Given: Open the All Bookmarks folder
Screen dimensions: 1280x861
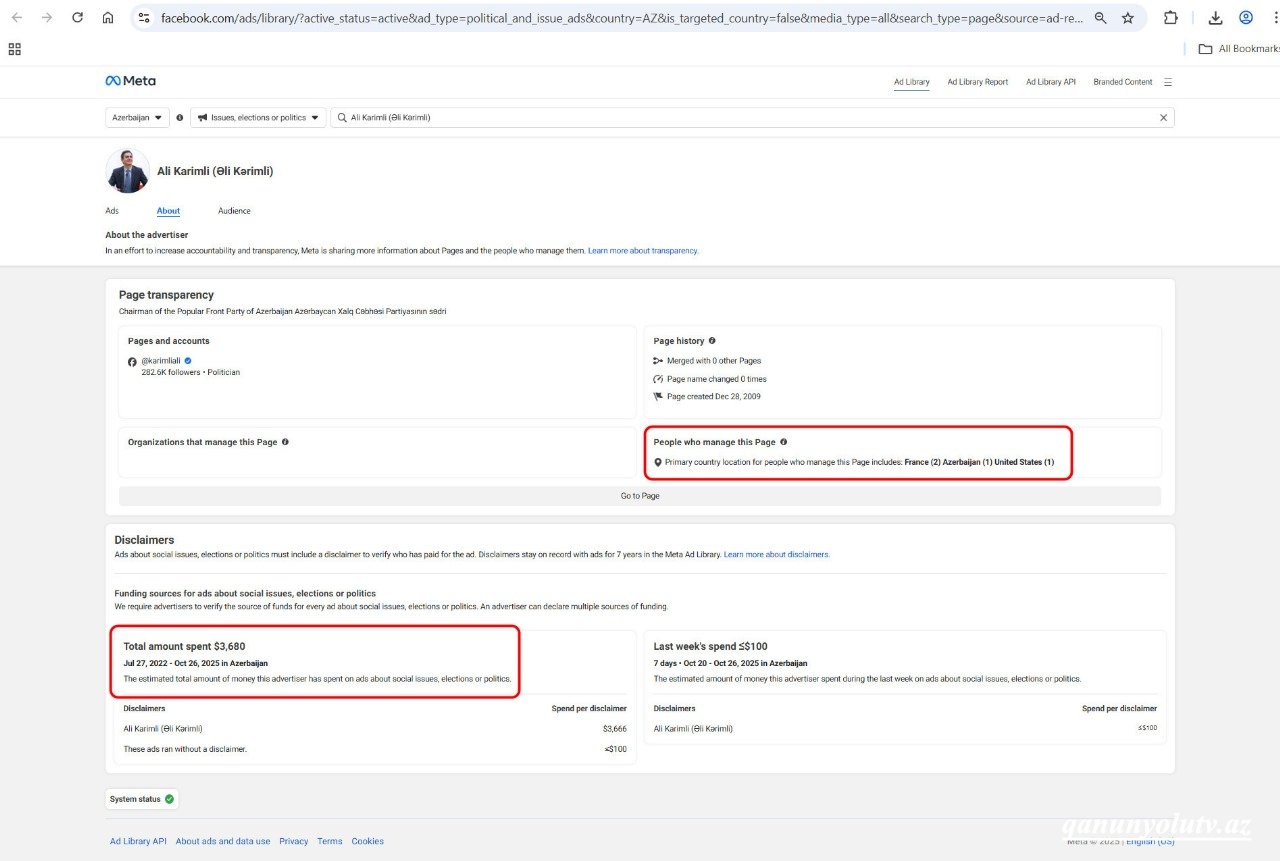Looking at the screenshot, I should pyautogui.click(x=1239, y=49).
